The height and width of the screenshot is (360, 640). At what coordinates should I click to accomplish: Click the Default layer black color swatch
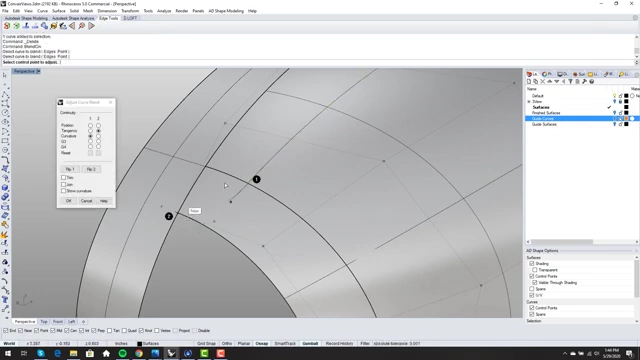point(627,96)
